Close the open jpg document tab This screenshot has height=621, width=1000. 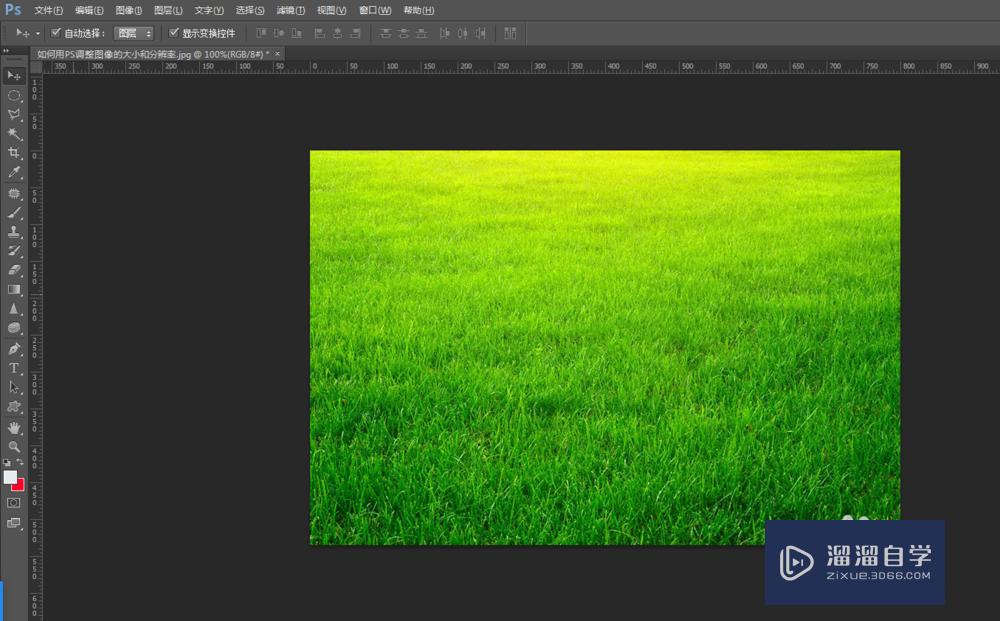click(x=277, y=53)
